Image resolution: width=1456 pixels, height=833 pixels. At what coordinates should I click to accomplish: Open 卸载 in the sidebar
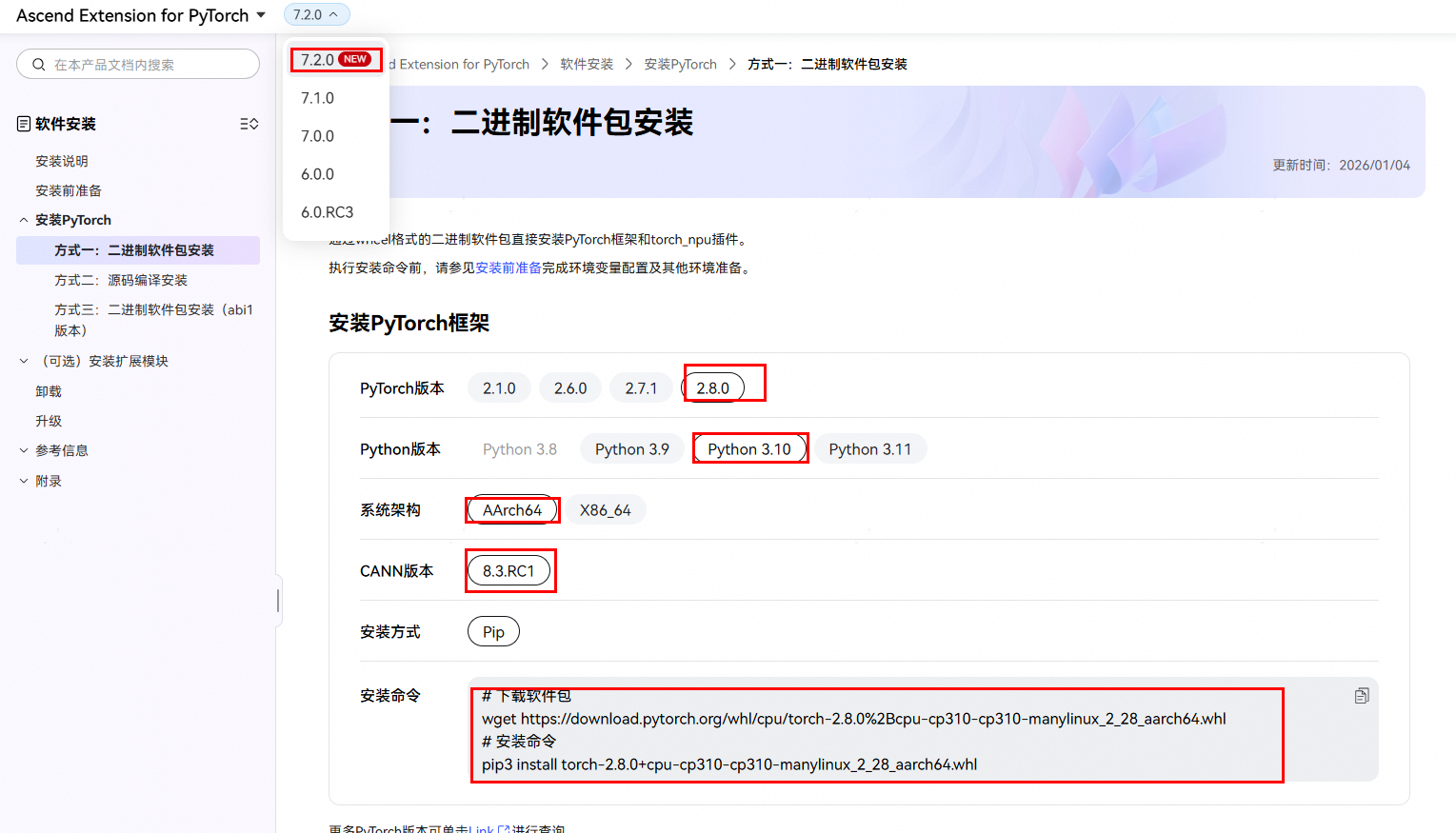(x=49, y=391)
